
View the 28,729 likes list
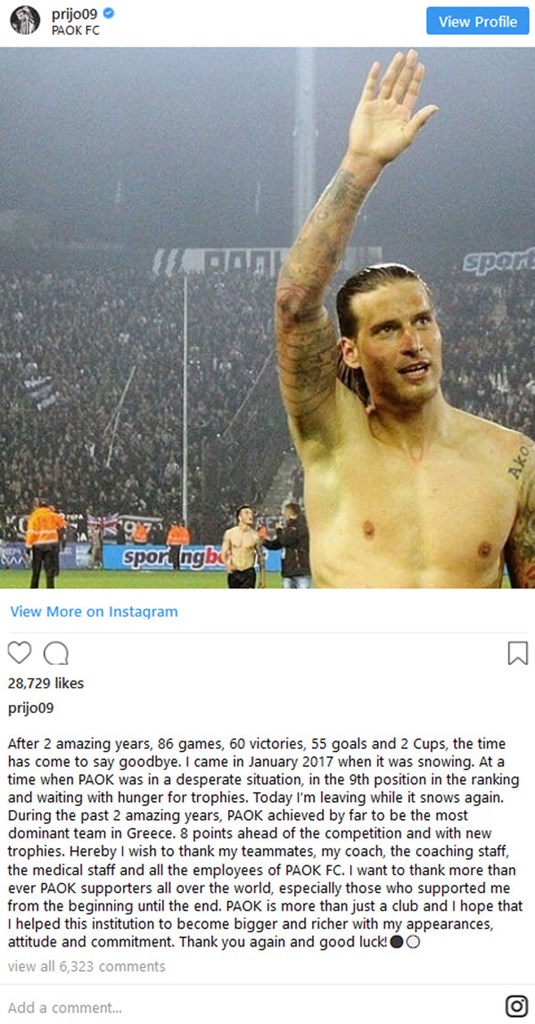tap(46, 683)
